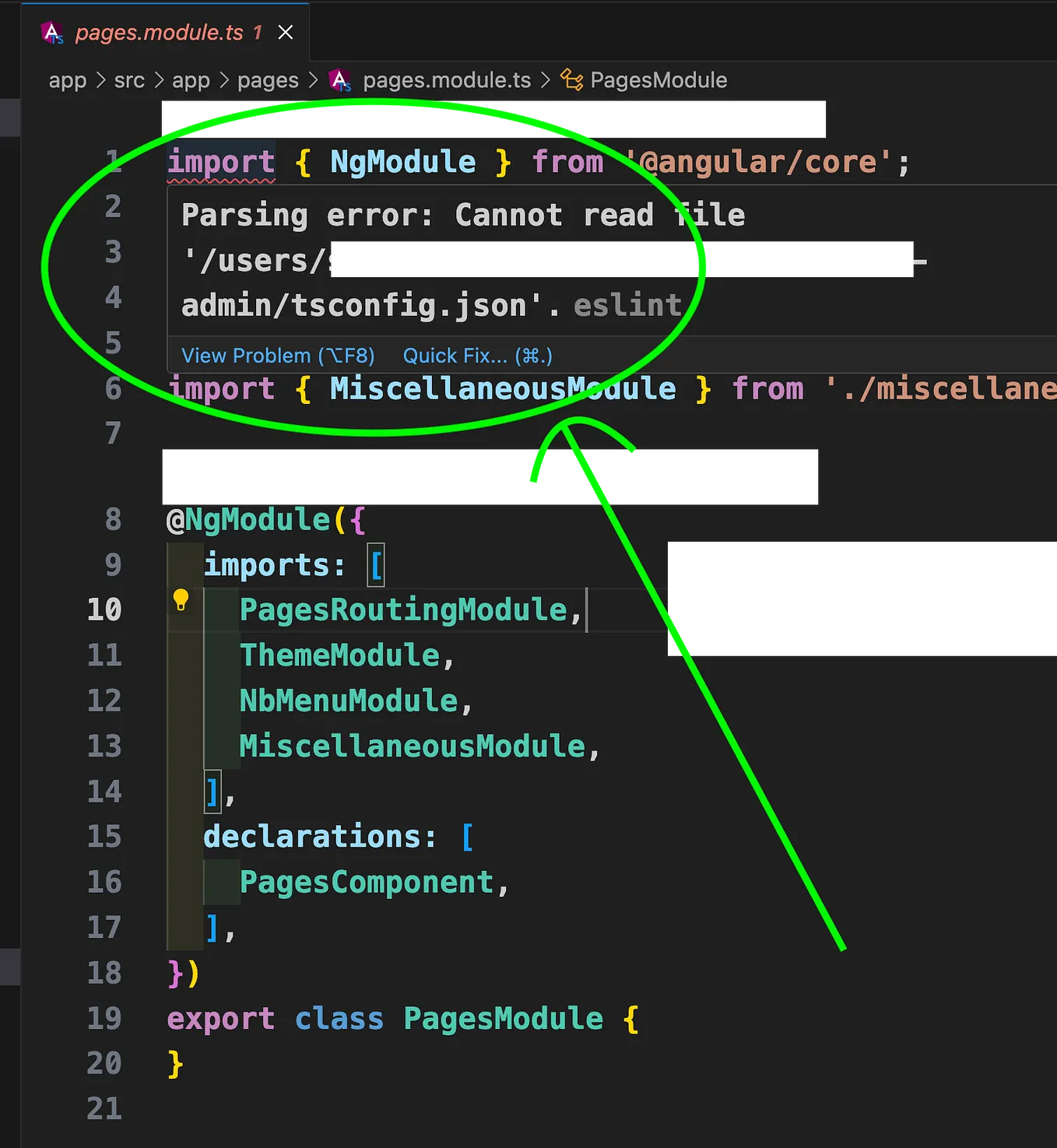This screenshot has width=1057, height=1148.
Task: Open the quick fix lightbulb on line 10
Action: click(x=181, y=600)
